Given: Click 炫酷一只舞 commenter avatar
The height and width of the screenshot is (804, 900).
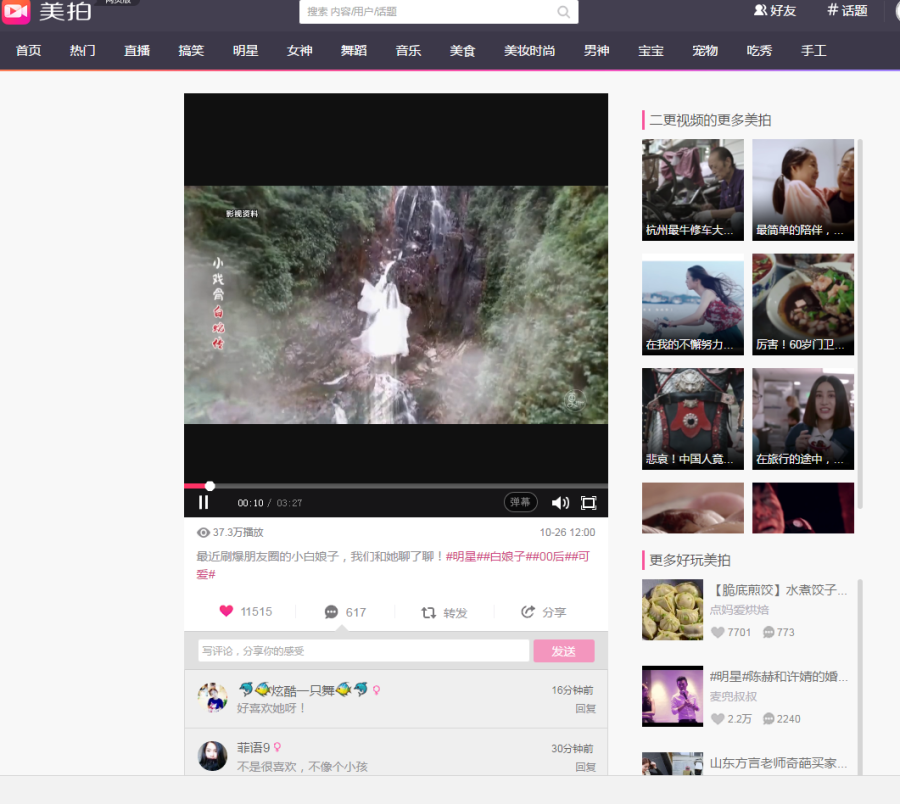Looking at the screenshot, I should 212,697.
